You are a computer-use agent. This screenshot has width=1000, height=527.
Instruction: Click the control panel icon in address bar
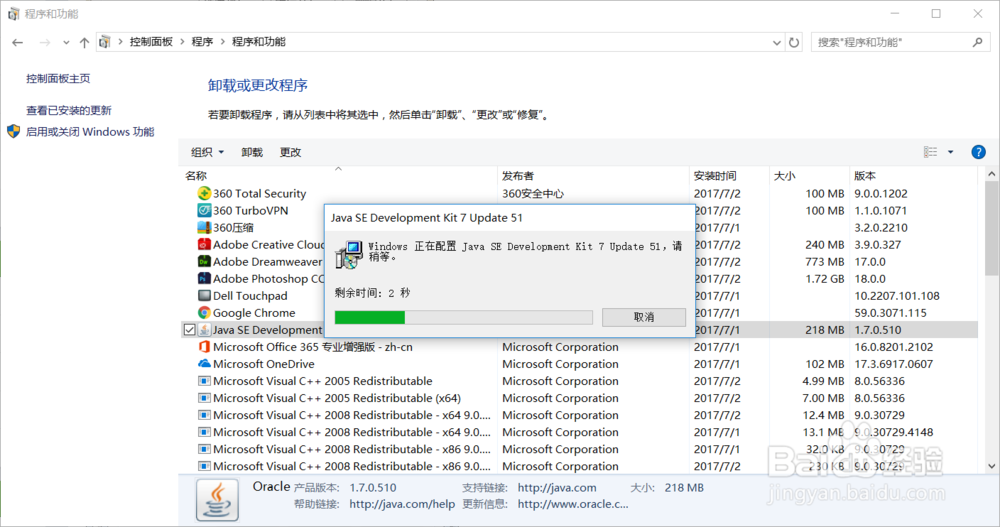point(105,42)
